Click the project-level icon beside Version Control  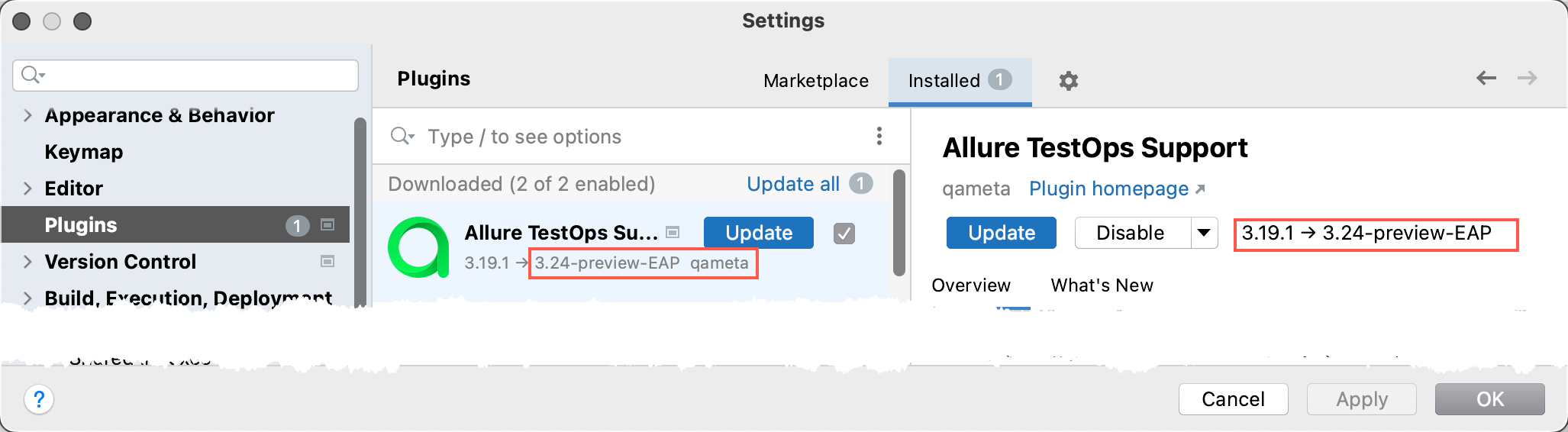tap(327, 262)
